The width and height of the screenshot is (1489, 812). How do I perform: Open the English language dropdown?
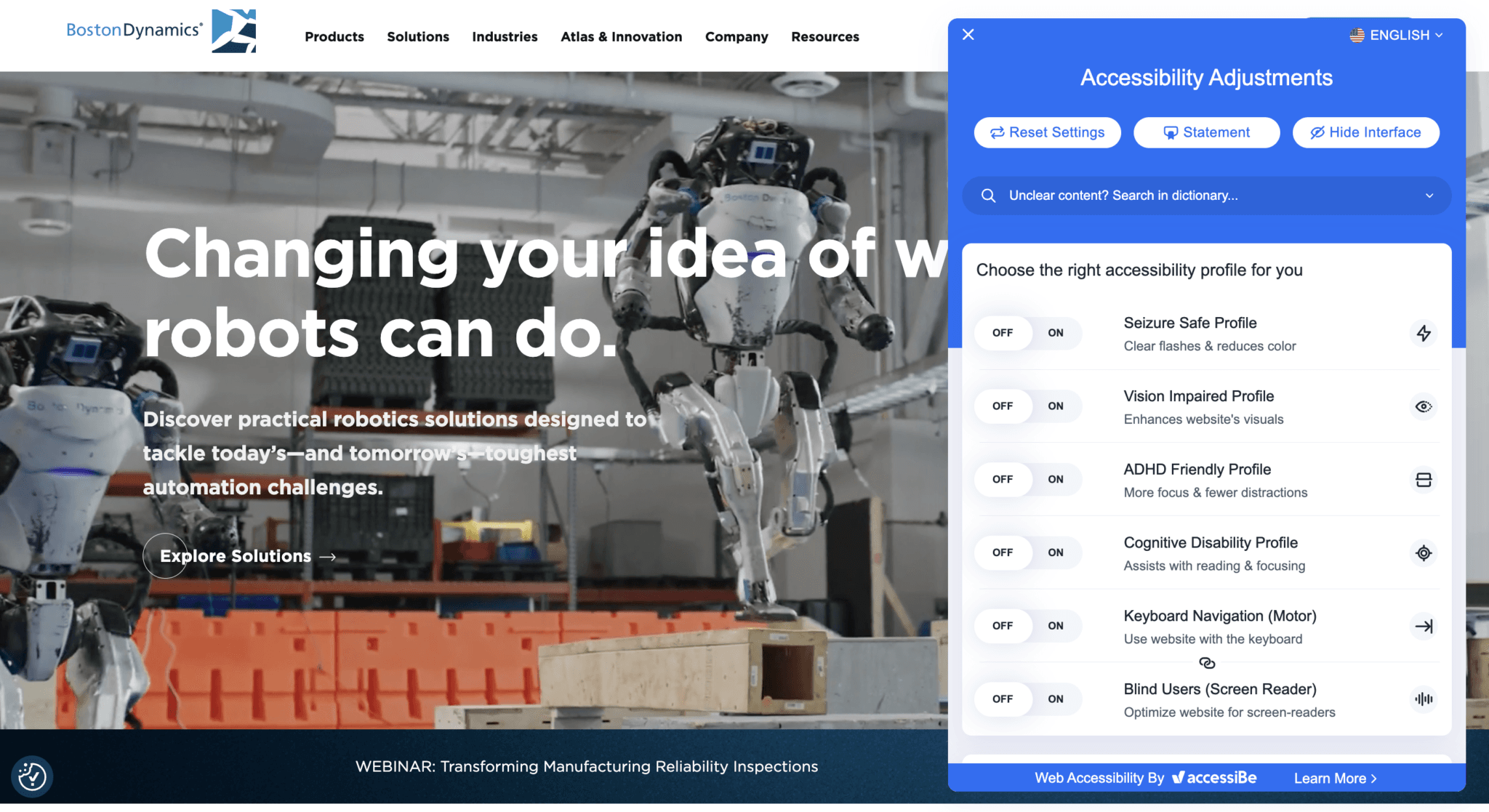1397,35
